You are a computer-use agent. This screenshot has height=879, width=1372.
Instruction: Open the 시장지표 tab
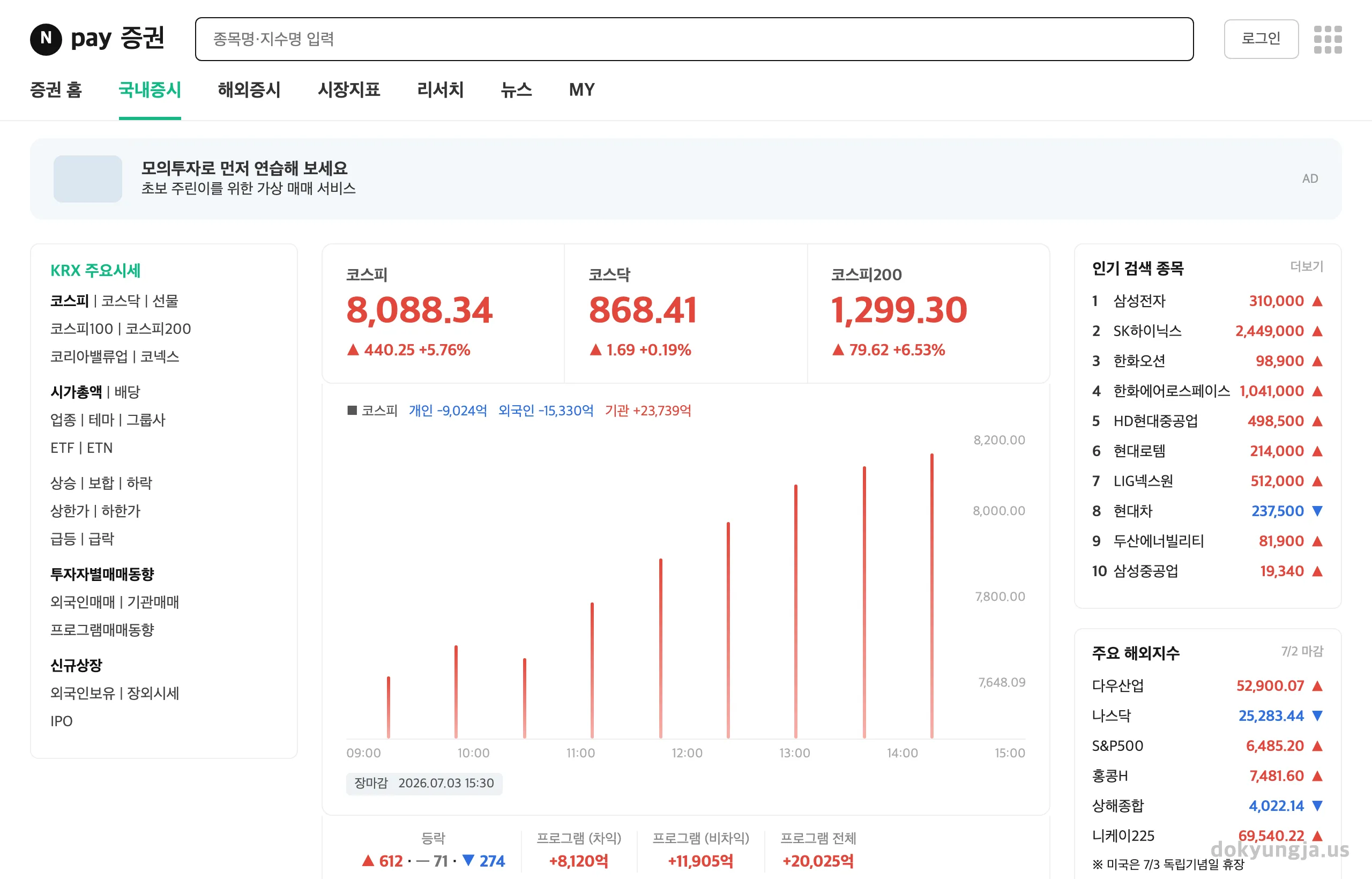coord(349,90)
